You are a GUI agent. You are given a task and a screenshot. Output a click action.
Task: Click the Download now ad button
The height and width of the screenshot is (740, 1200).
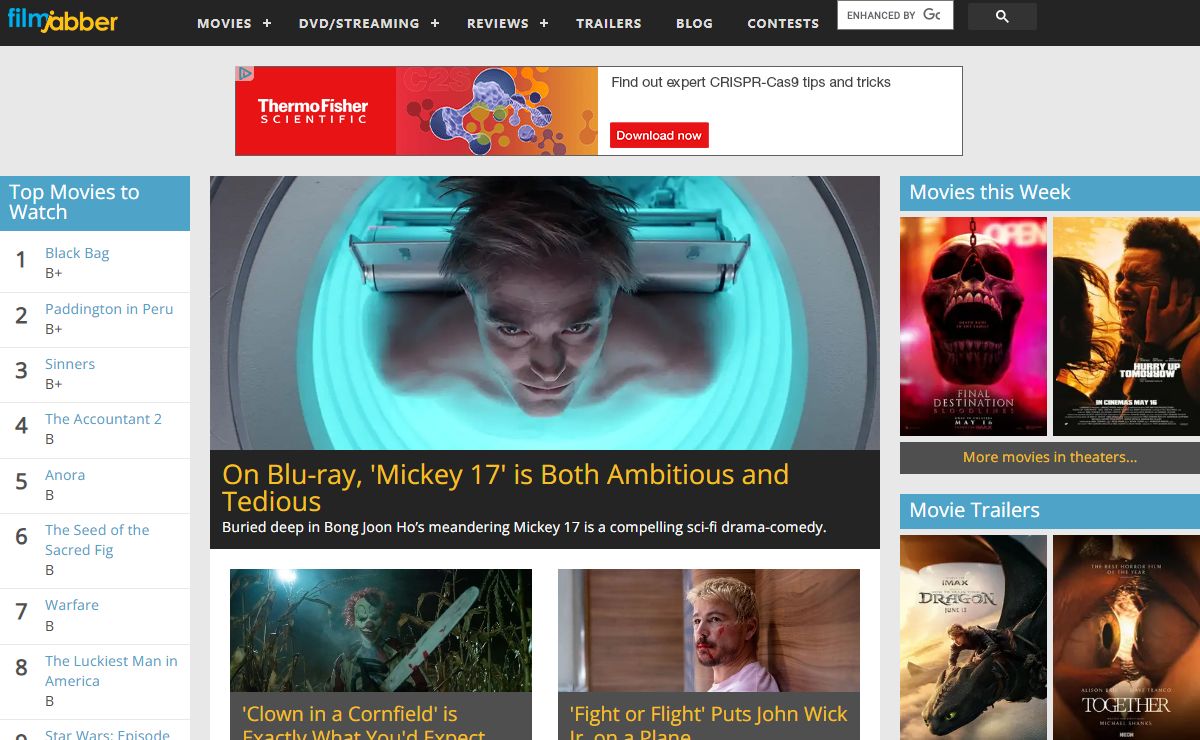coord(659,135)
